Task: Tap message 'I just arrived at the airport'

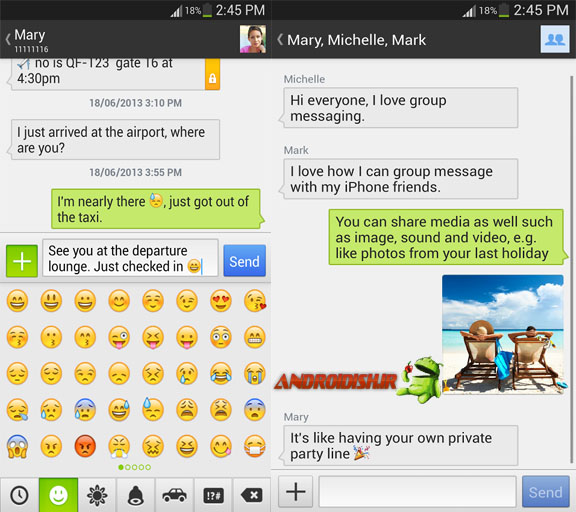Action: click(115, 140)
